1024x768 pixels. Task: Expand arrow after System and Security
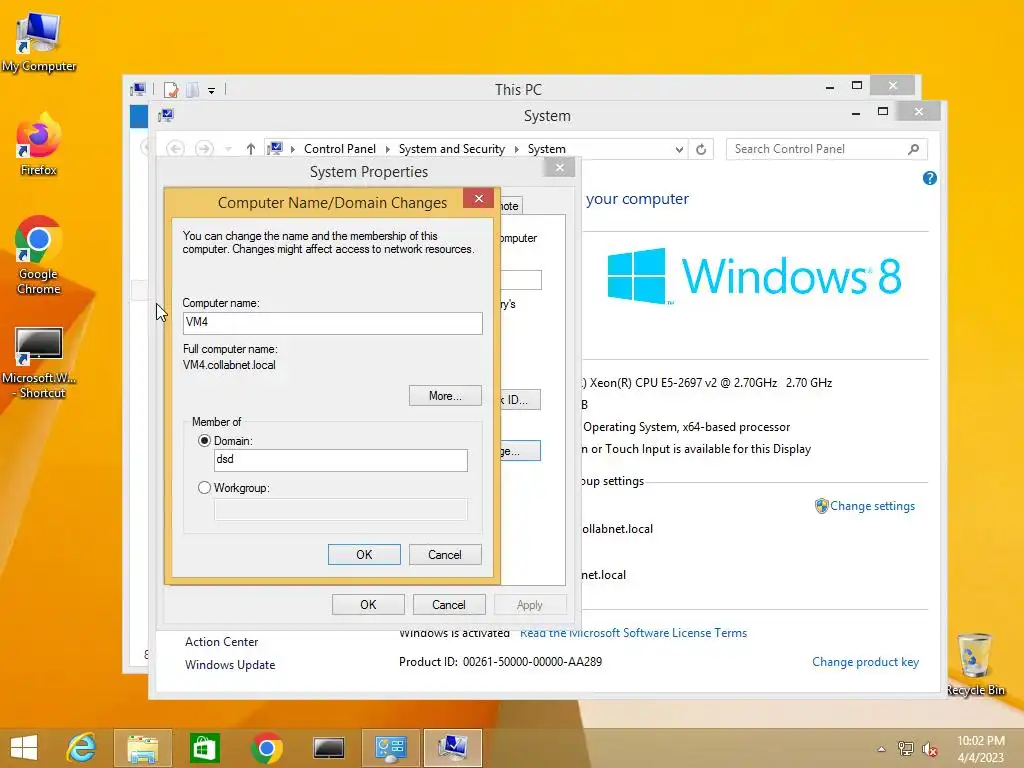pyautogui.click(x=516, y=150)
